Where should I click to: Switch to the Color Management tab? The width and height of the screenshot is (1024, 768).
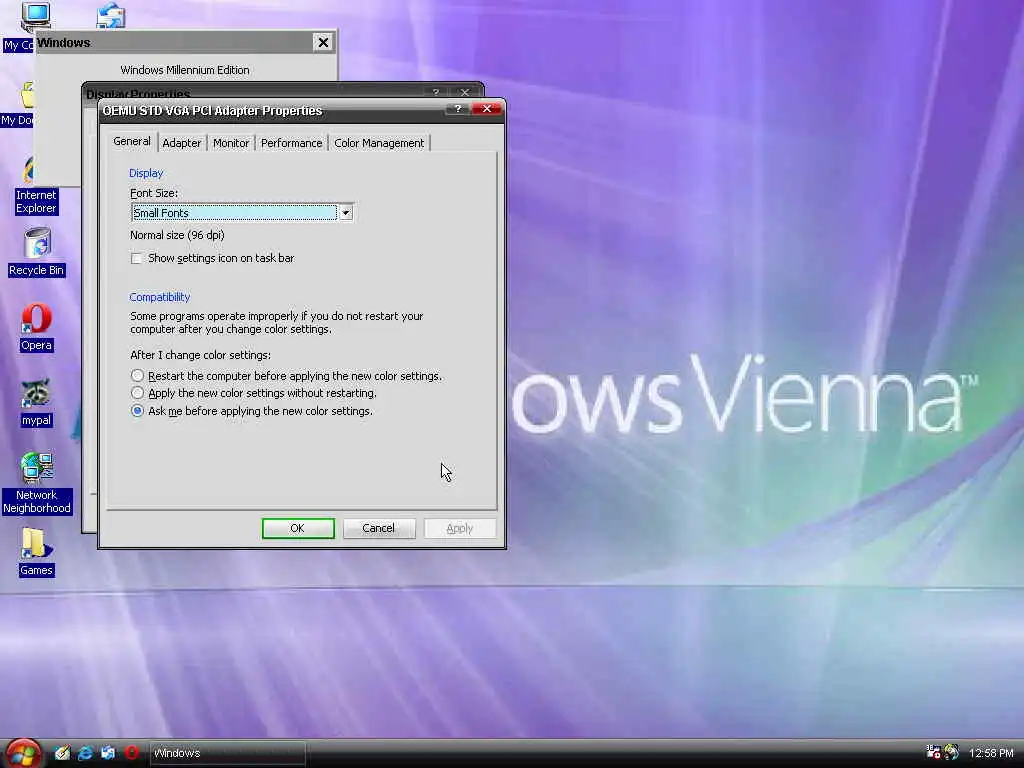tap(379, 143)
